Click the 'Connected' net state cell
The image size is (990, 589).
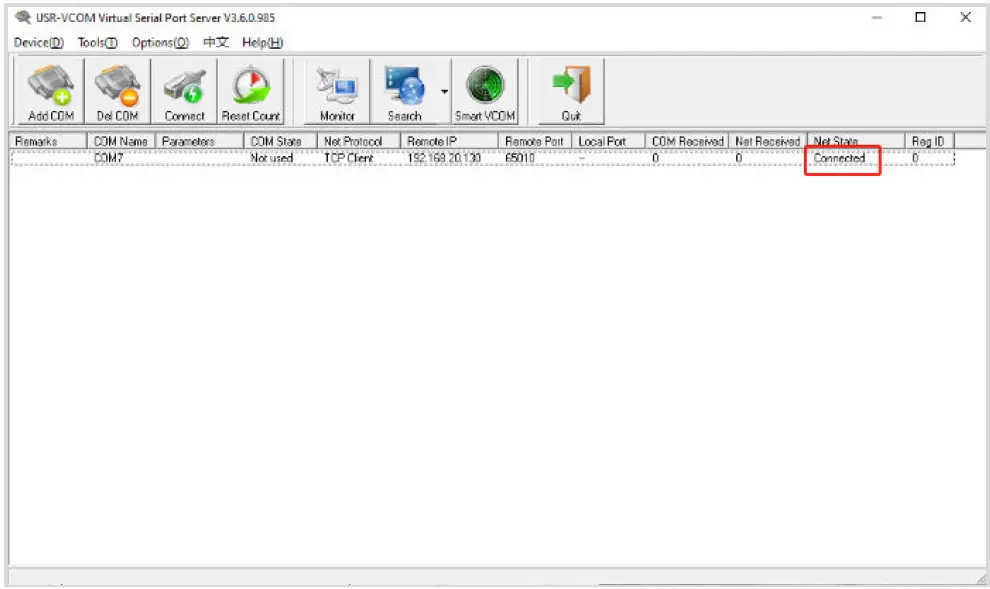(839, 158)
